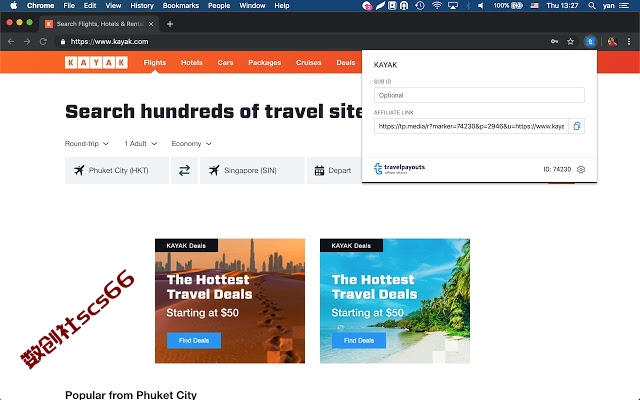Click the password key icon in address bar
Screen dimensions: 640x400
tap(554, 41)
